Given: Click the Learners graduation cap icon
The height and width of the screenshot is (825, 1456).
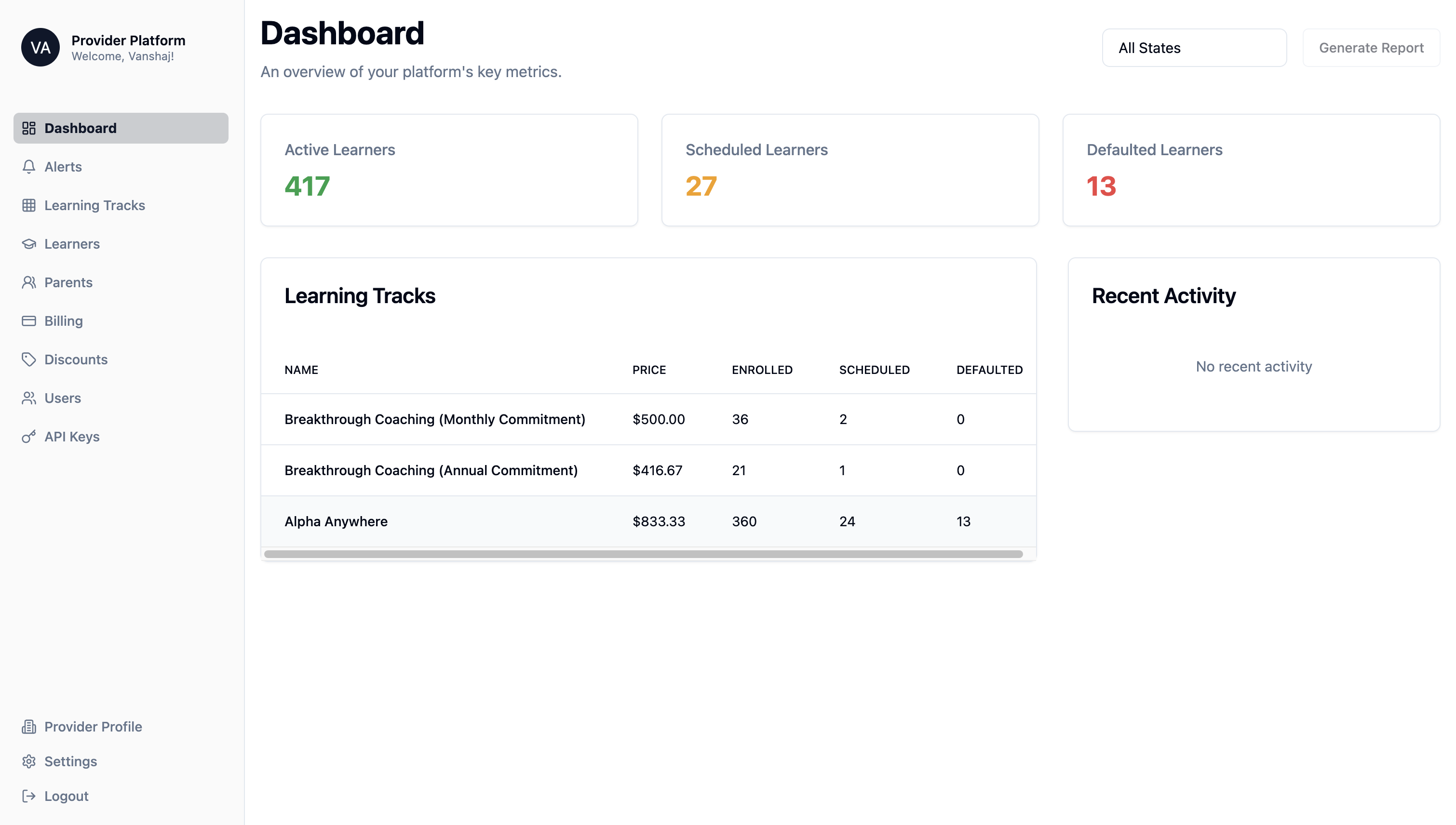Looking at the screenshot, I should [x=29, y=244].
